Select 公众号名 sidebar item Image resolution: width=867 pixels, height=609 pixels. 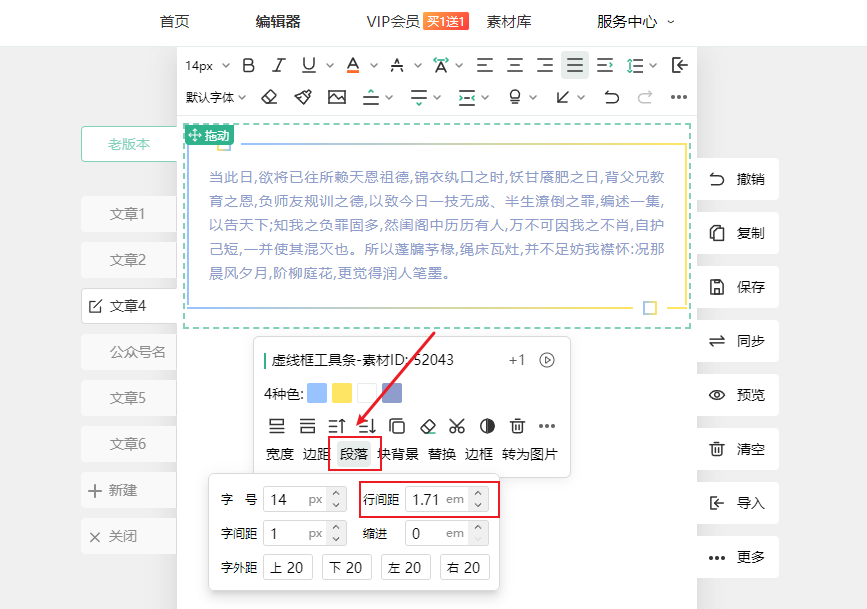click(128, 352)
